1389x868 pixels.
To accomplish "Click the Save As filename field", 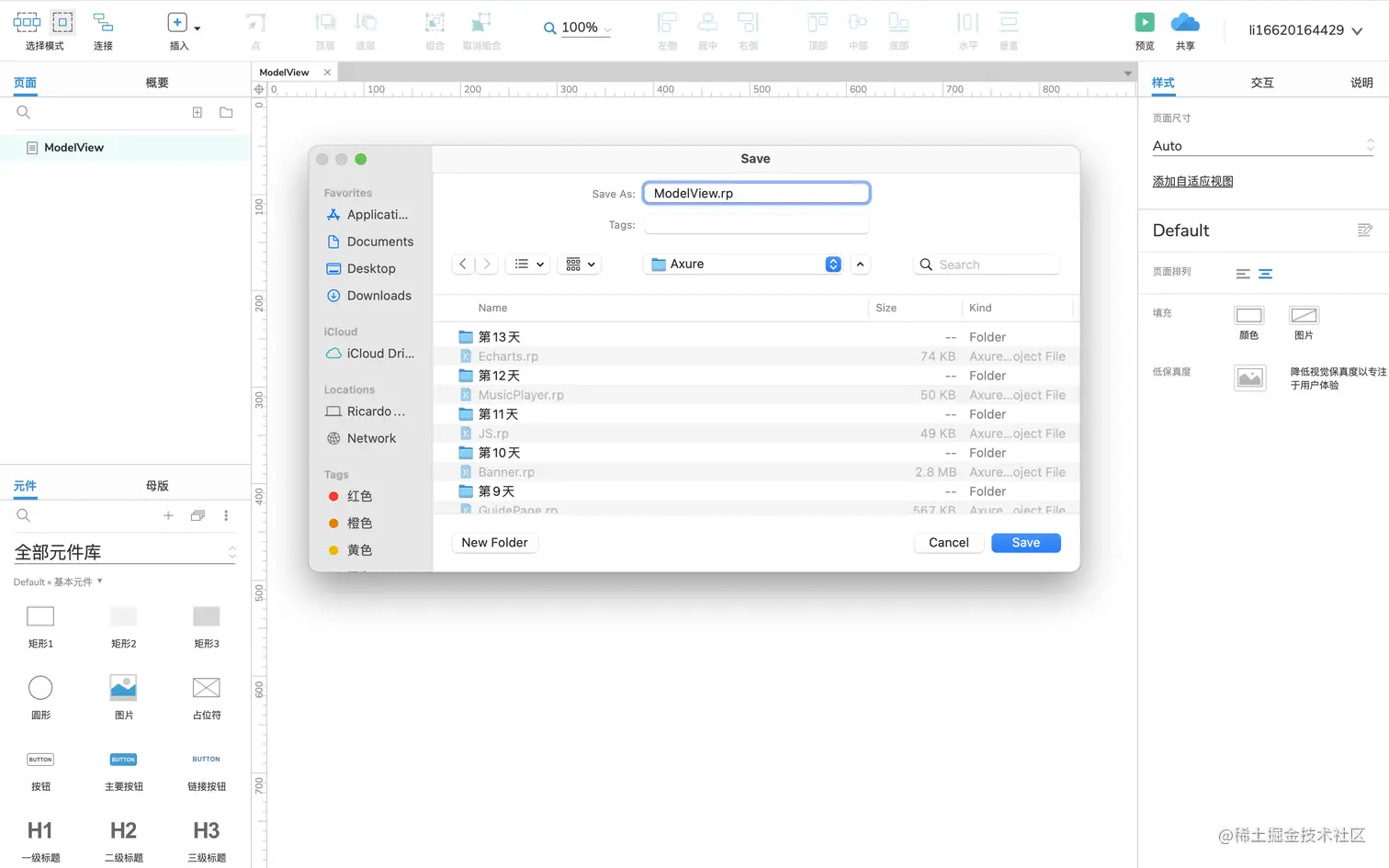I will [756, 193].
